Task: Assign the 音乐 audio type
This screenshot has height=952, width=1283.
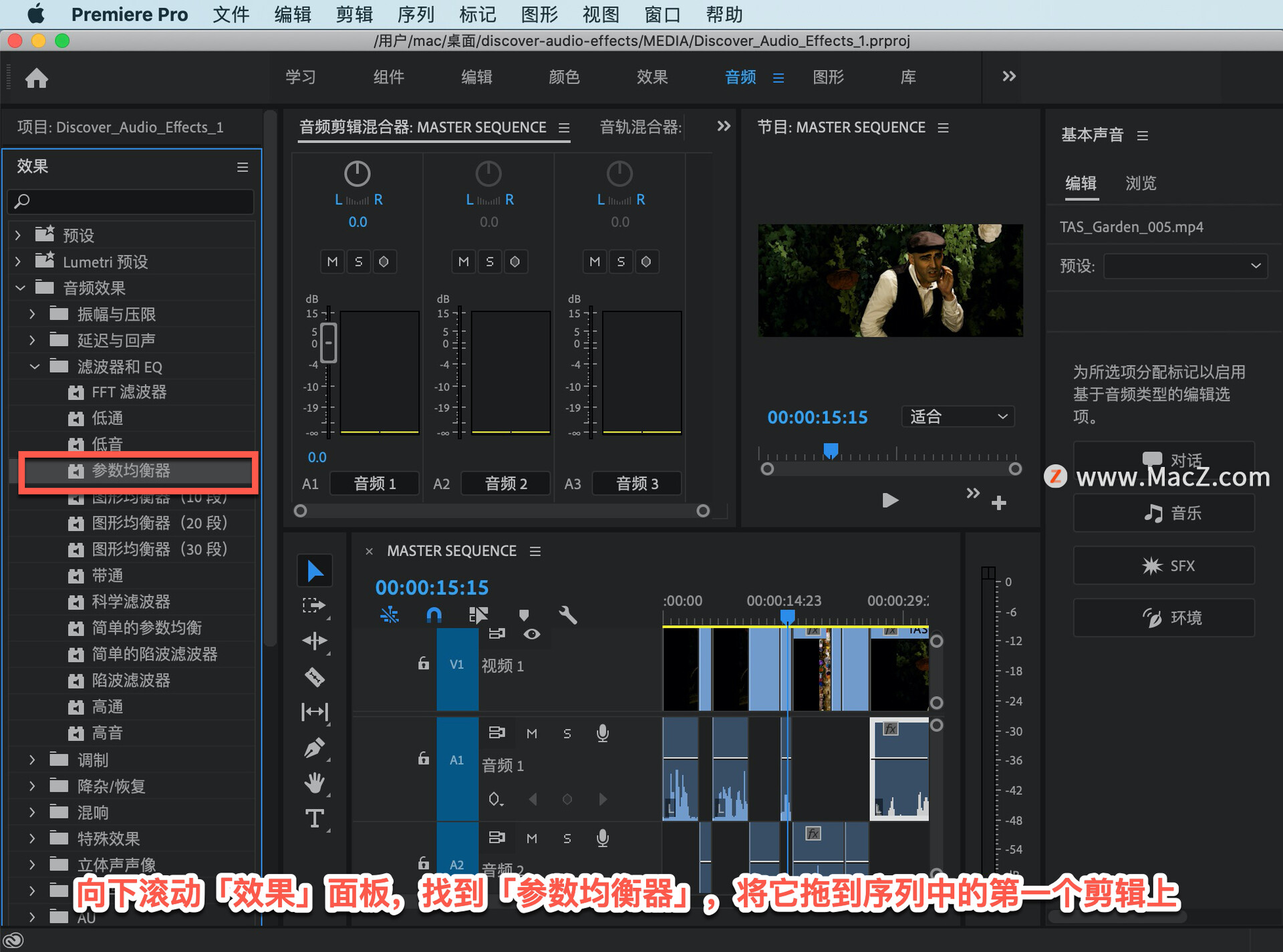Action: (1164, 513)
